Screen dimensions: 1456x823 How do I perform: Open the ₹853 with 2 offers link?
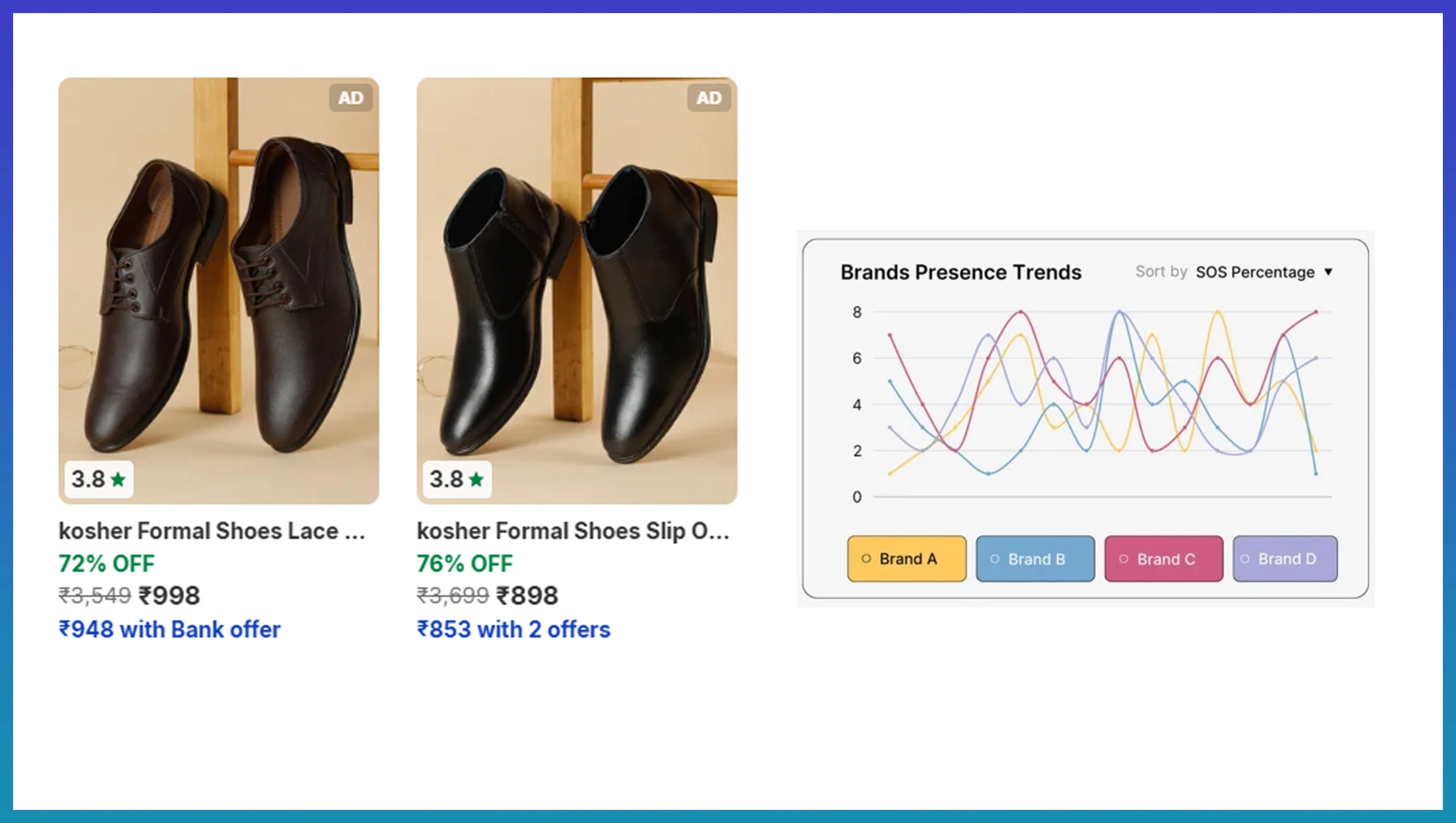click(x=513, y=629)
